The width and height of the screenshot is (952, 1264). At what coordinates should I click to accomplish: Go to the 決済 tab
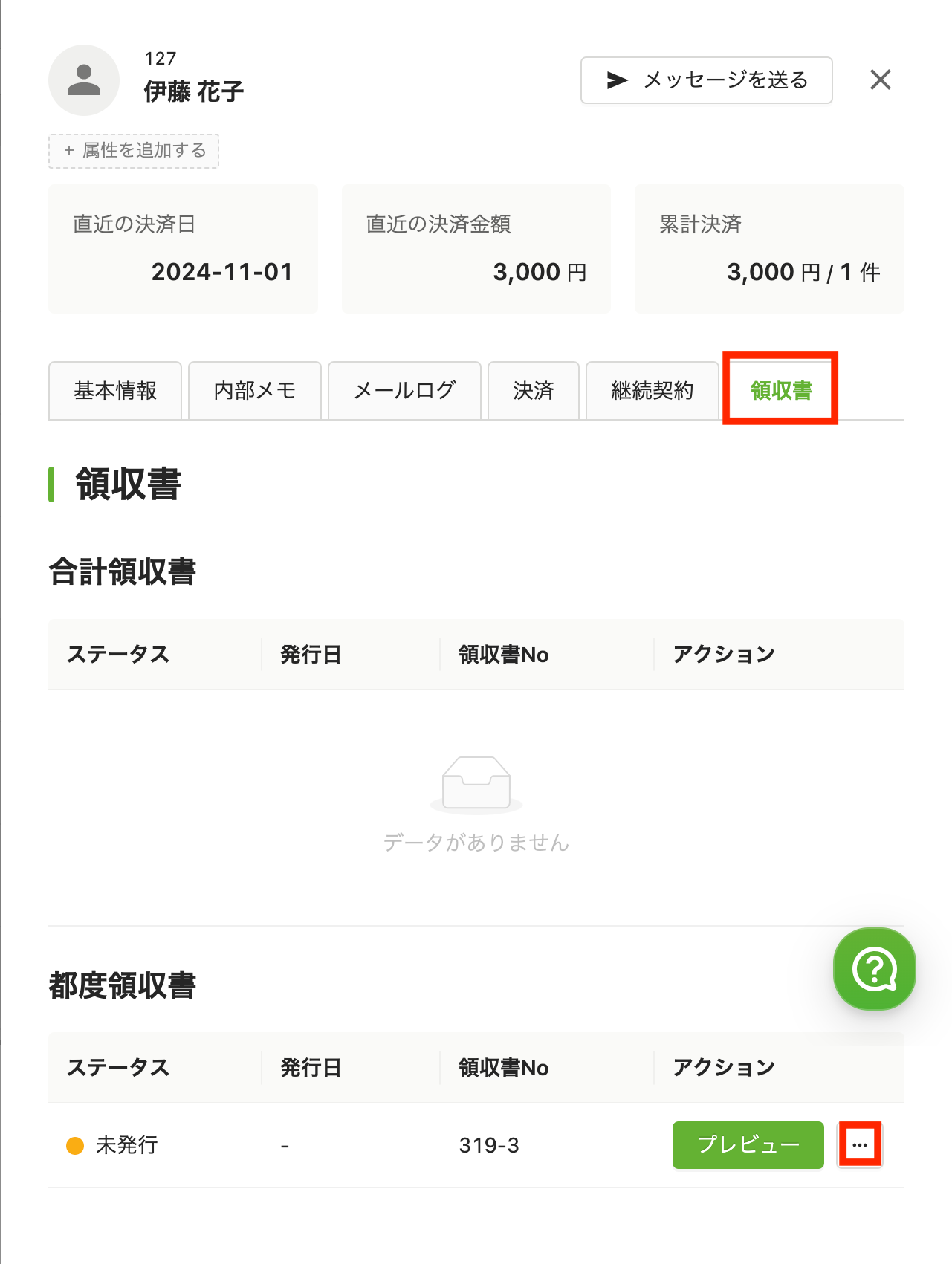tap(534, 391)
